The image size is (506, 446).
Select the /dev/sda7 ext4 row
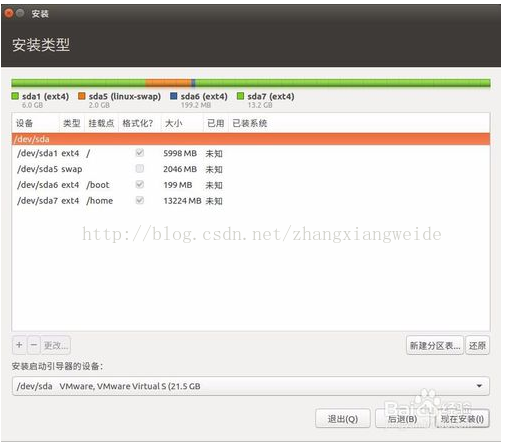pos(251,201)
